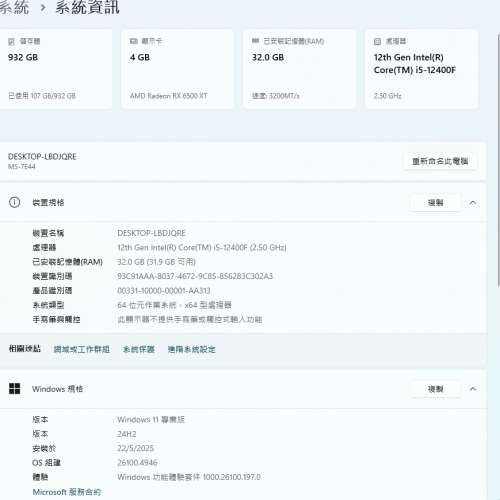
Task: Select product ID 00331-10000-00001-AA313
Action: [164, 291]
